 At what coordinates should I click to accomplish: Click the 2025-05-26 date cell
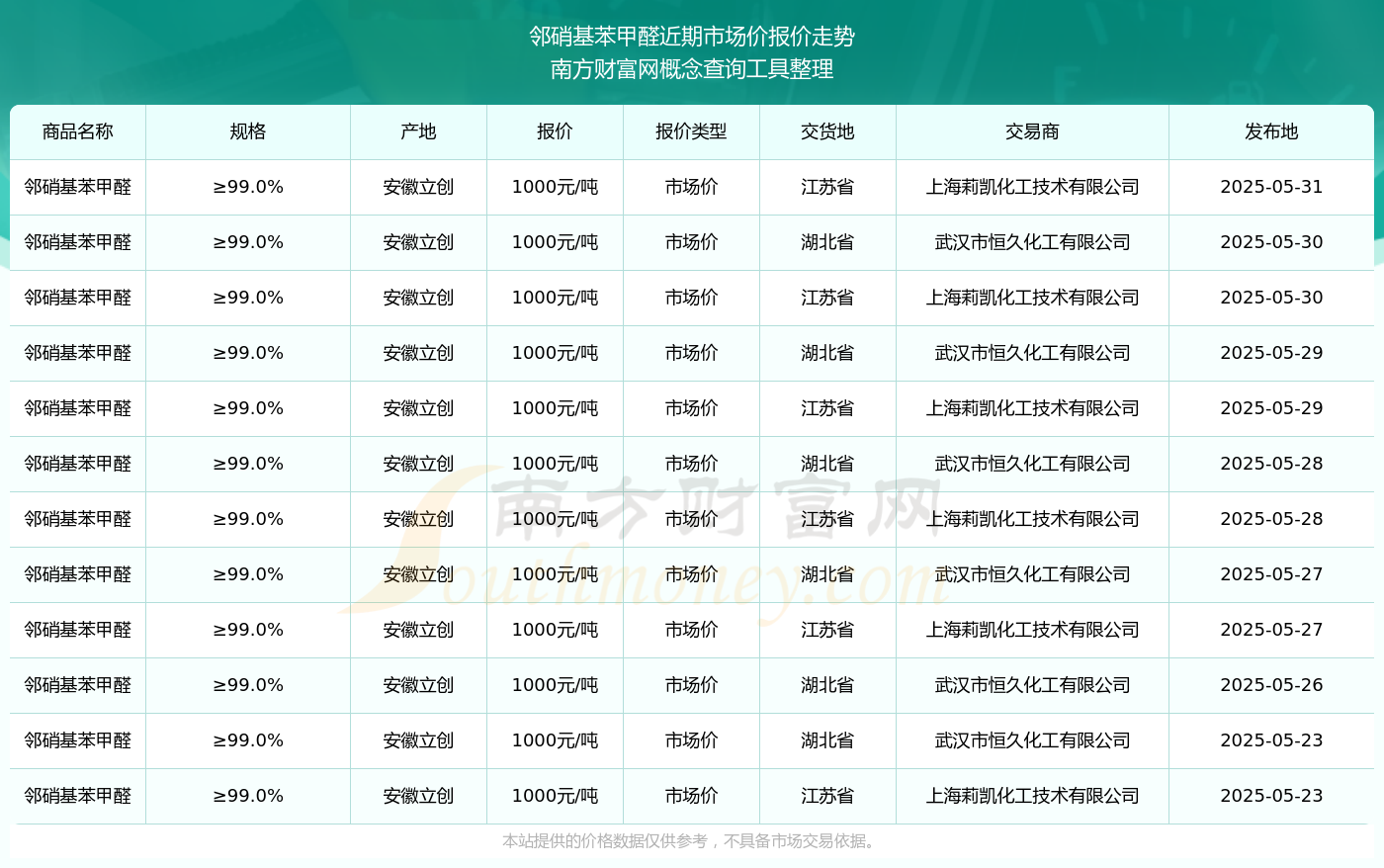coord(1271,685)
